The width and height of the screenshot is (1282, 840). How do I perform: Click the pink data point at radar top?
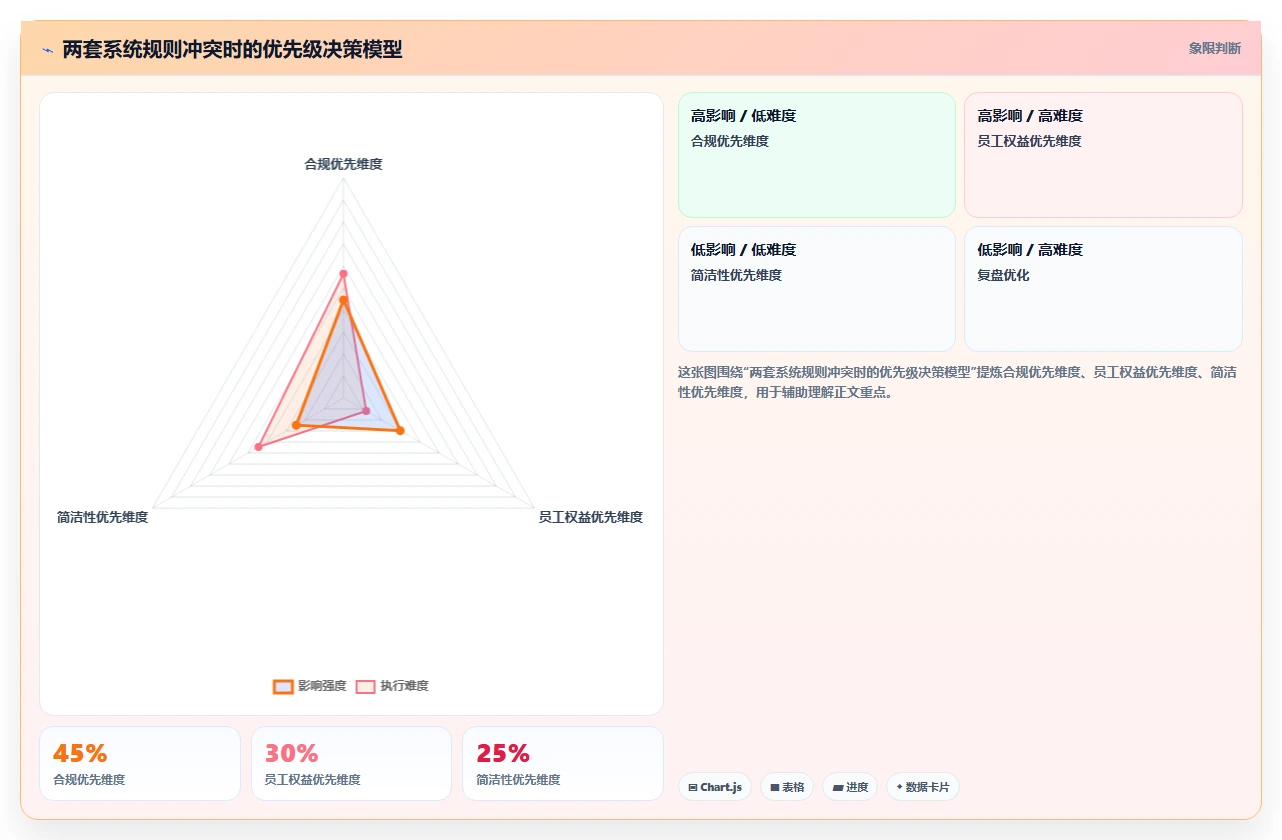[x=343, y=274]
